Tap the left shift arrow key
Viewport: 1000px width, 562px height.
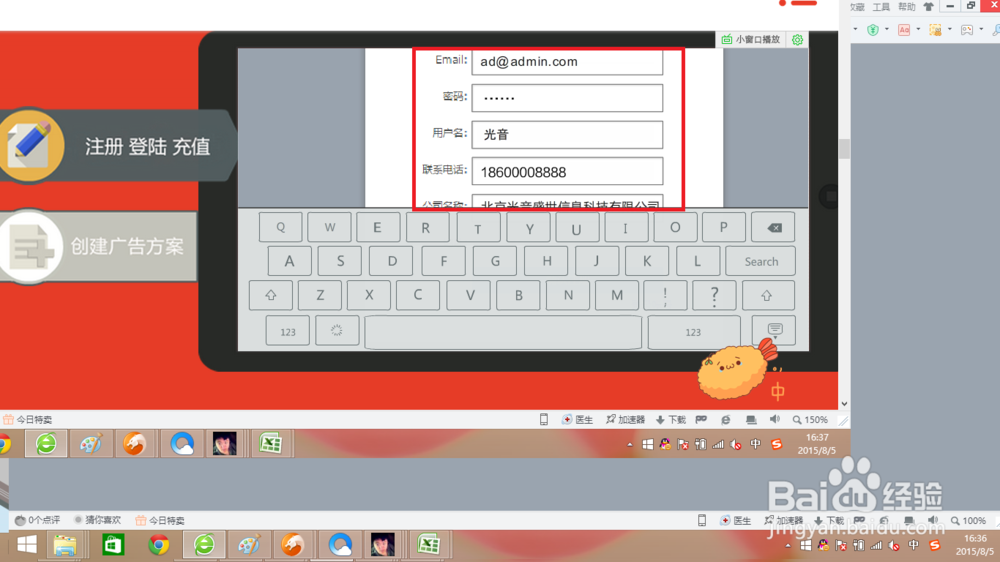pyautogui.click(x=271, y=295)
